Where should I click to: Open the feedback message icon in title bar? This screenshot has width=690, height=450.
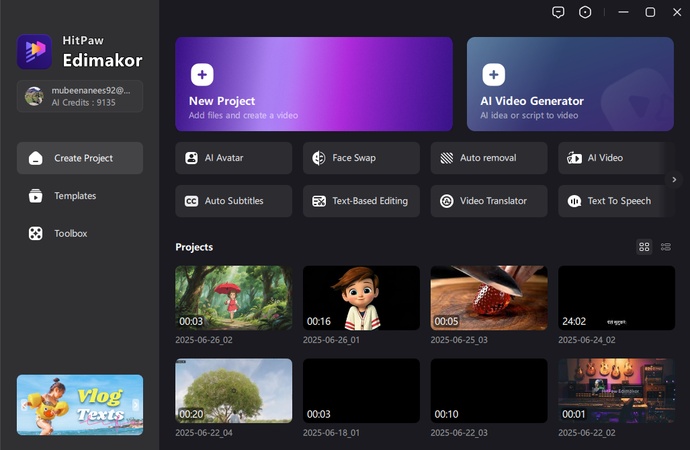pyautogui.click(x=558, y=12)
